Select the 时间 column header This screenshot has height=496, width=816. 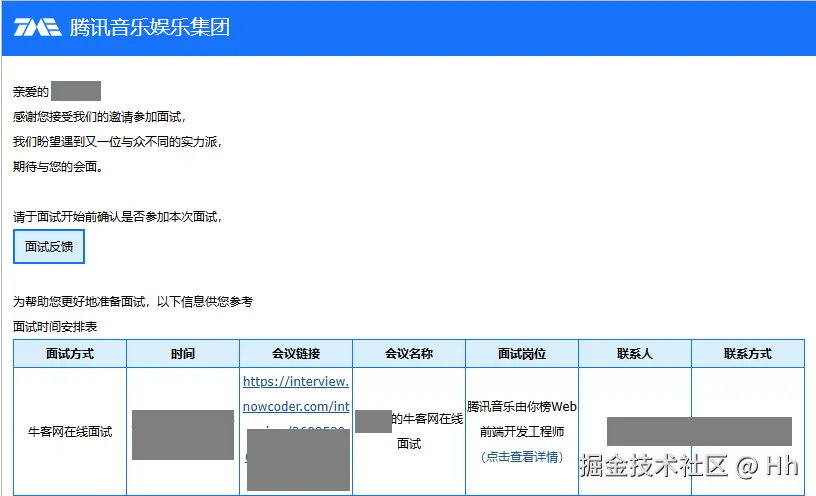[x=183, y=354]
